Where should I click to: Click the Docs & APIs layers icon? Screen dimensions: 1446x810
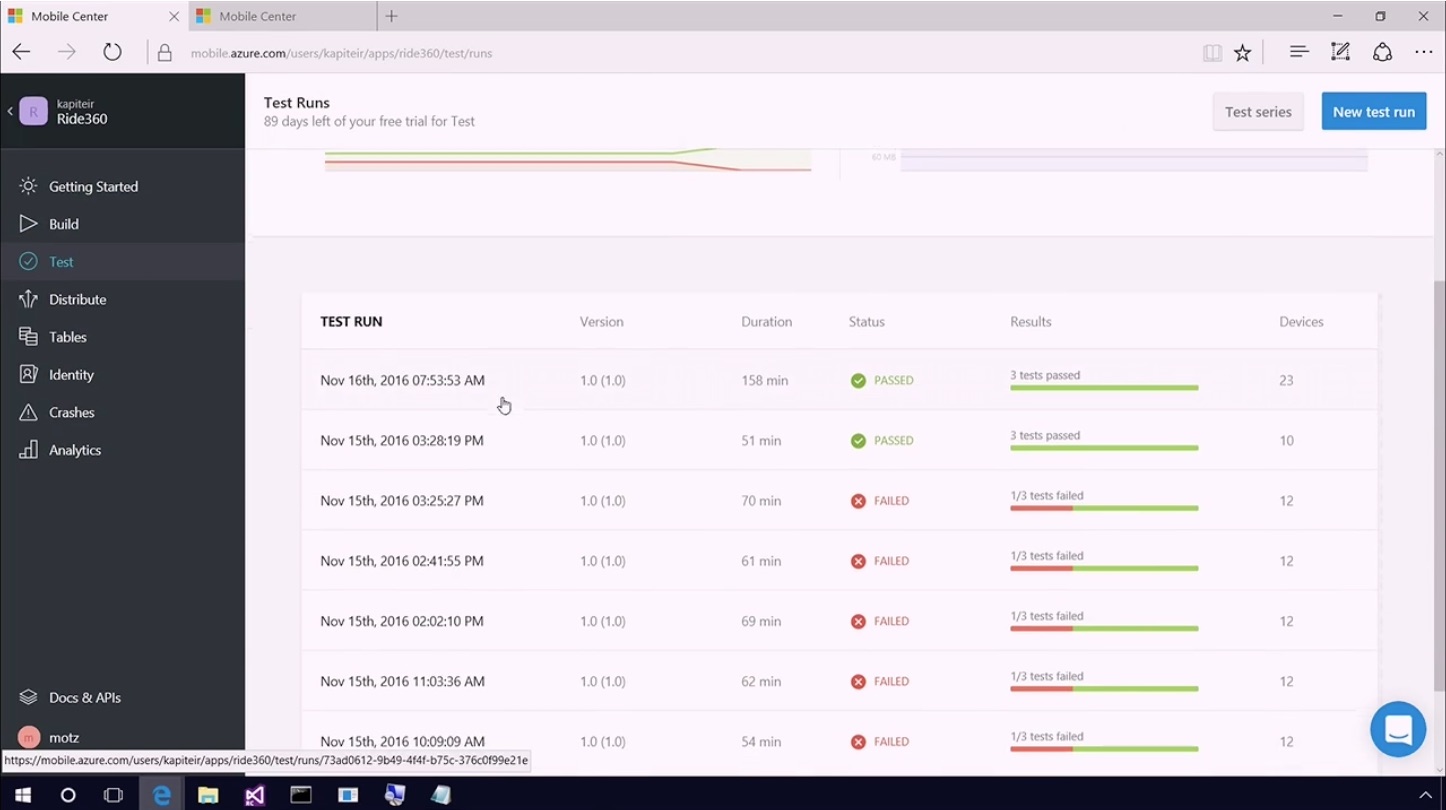tap(28, 697)
